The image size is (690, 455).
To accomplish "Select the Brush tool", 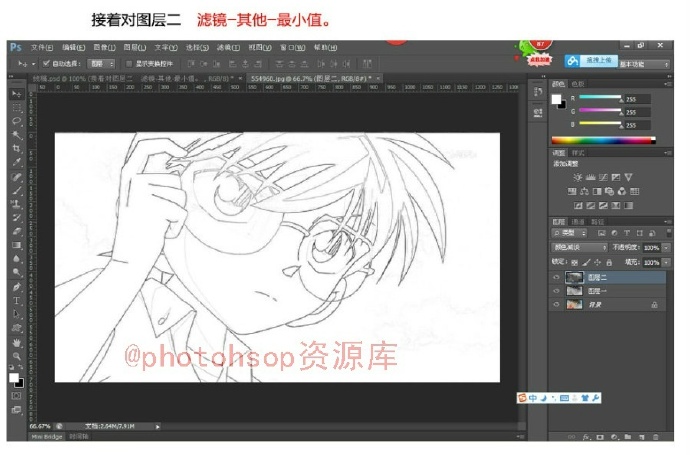I will click(17, 191).
